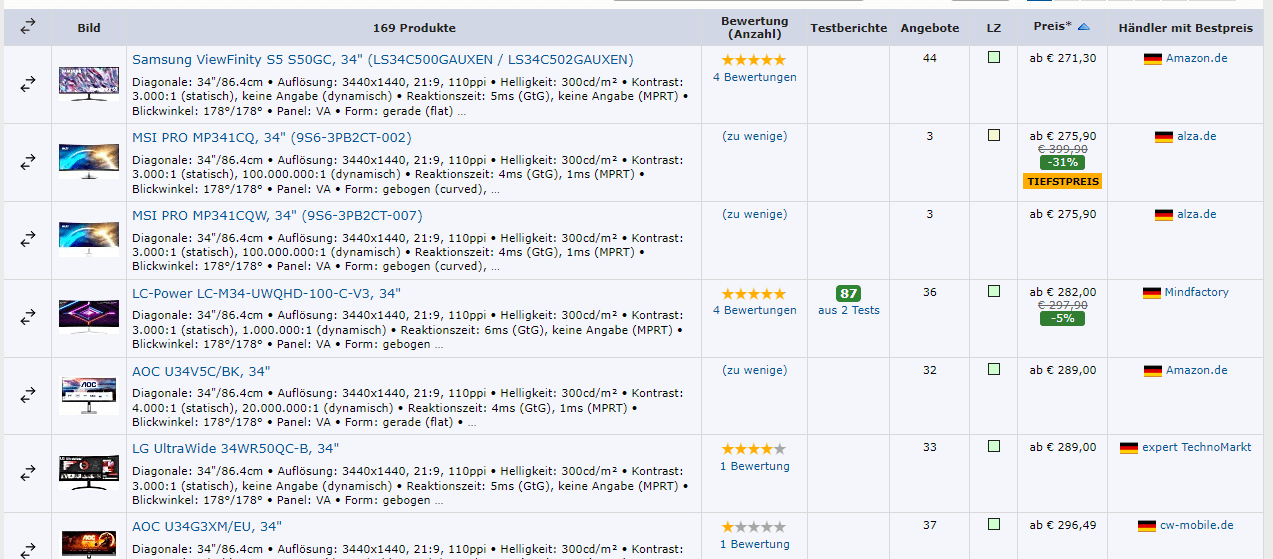Sort by Testberichte column header
This screenshot has width=1273, height=559.
coord(849,28)
